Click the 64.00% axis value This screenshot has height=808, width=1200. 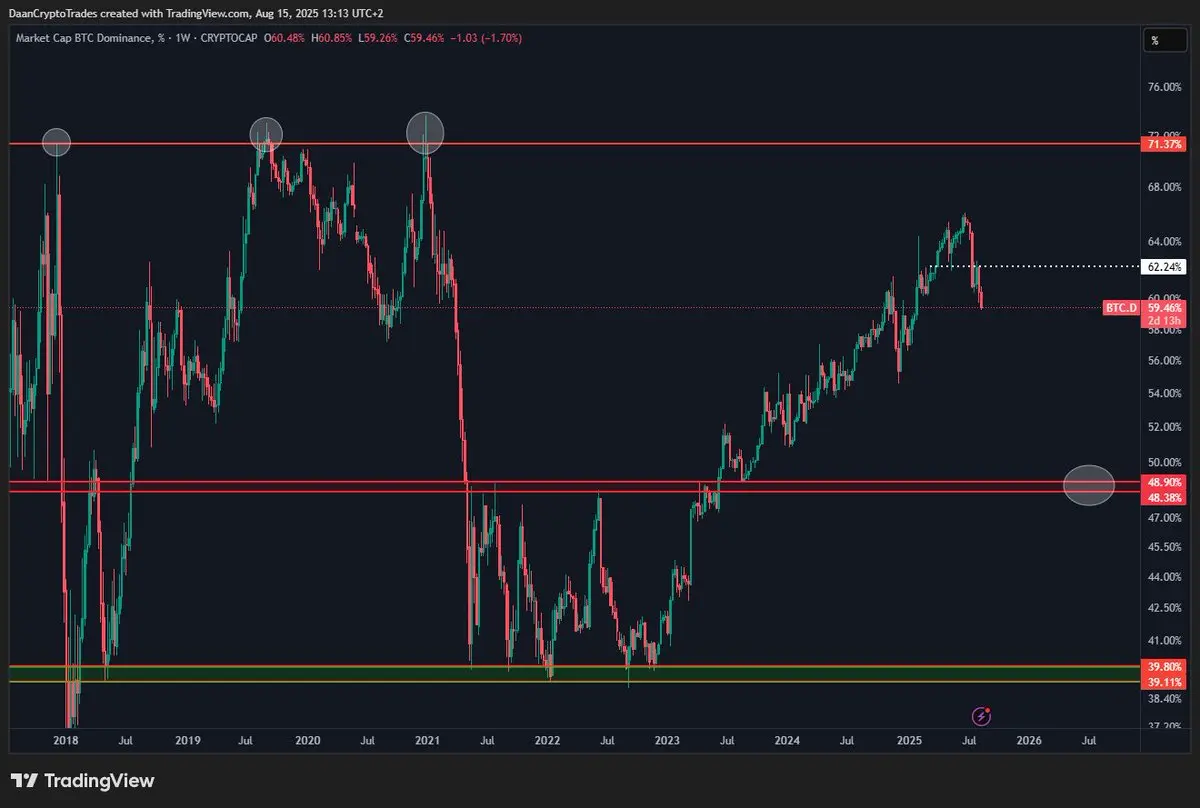pyautogui.click(x=1166, y=241)
